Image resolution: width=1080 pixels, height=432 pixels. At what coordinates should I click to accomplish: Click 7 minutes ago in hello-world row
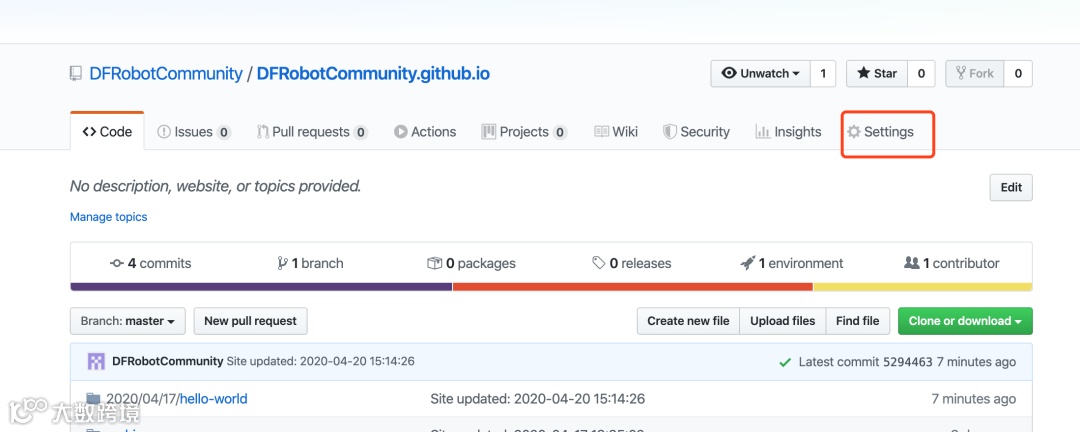point(973,399)
